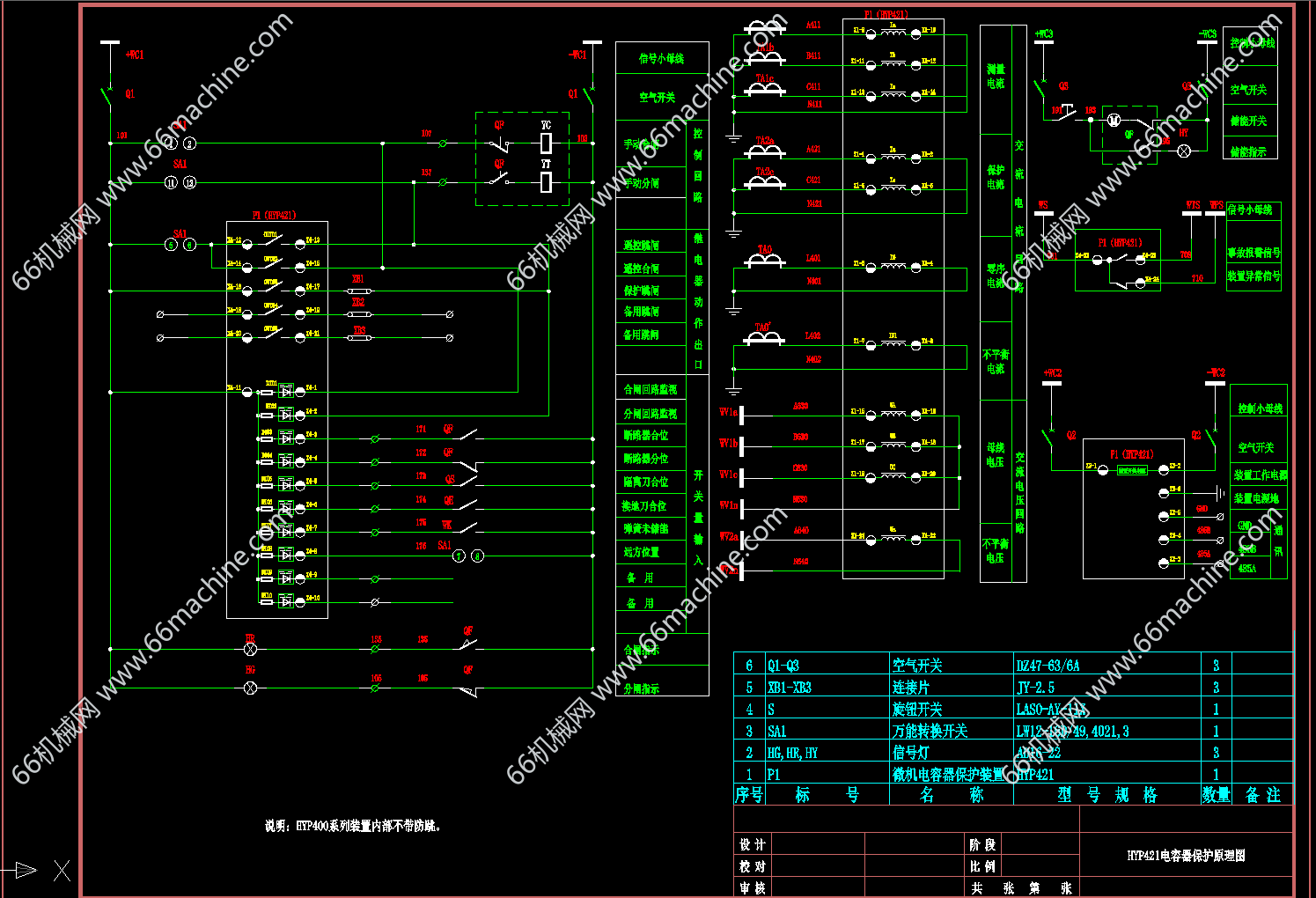Click the Q2 switch under +WC2
1316x898 pixels.
point(1049,437)
